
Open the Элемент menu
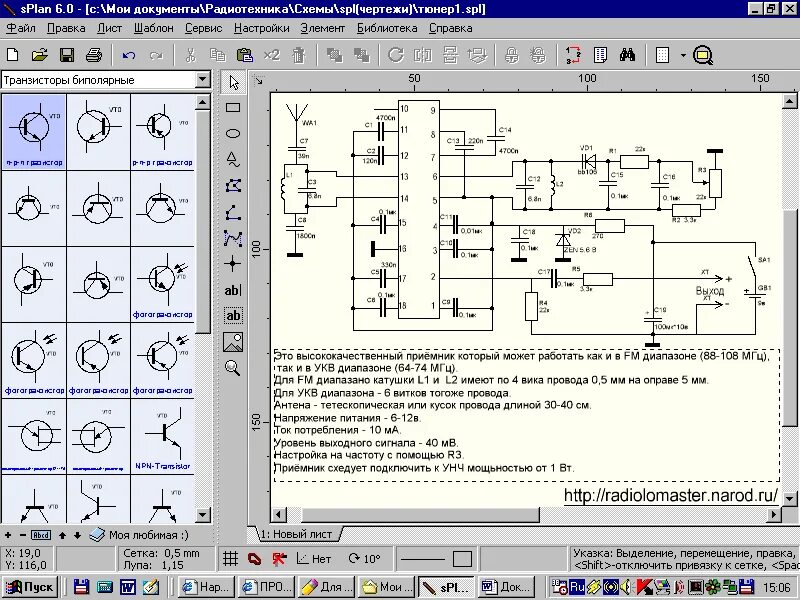[322, 28]
